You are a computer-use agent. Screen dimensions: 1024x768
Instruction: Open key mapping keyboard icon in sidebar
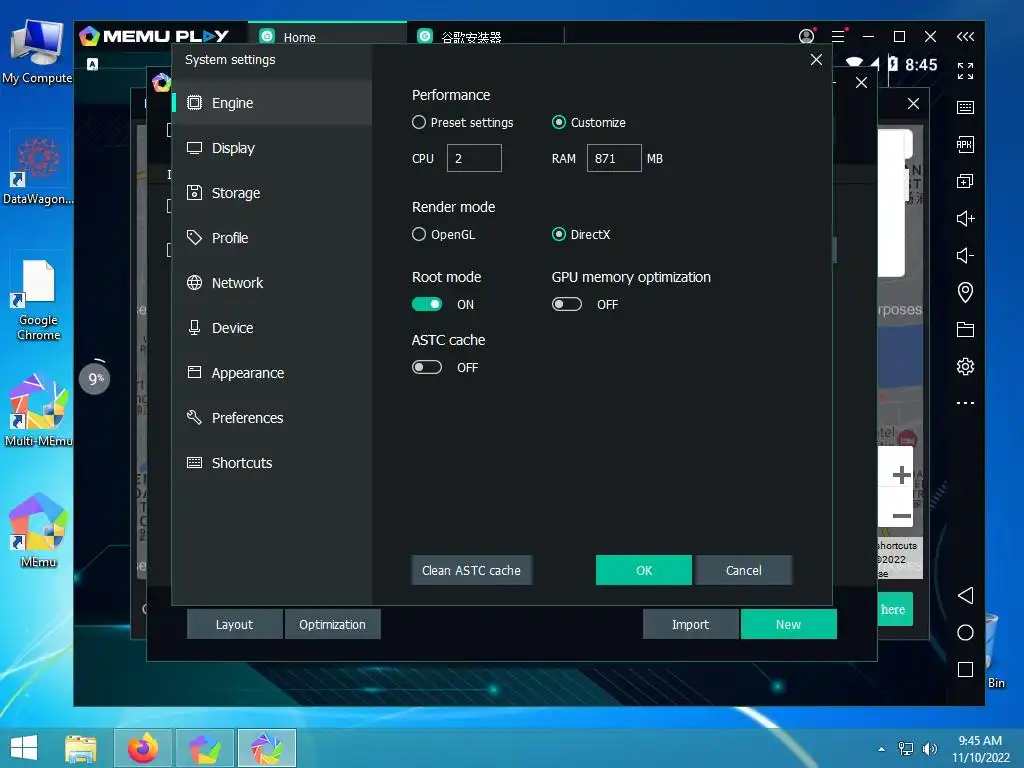tap(965, 107)
